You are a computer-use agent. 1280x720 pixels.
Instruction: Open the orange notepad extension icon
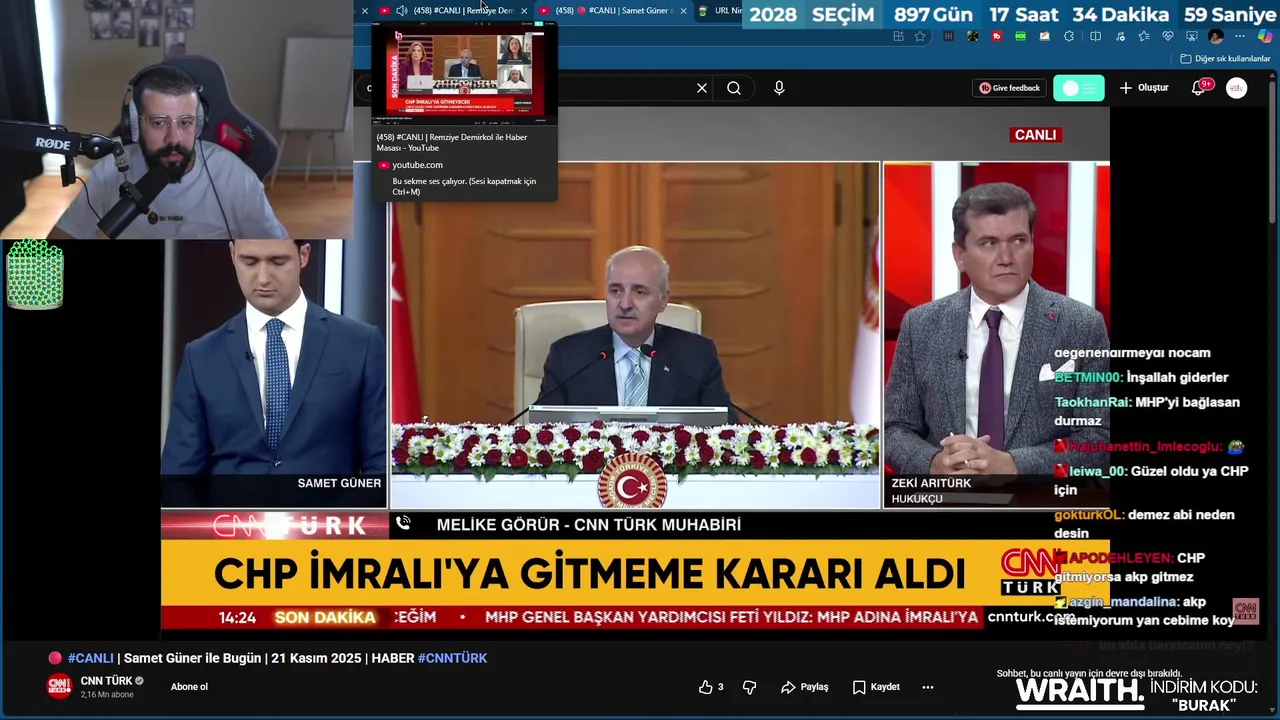(1045, 36)
